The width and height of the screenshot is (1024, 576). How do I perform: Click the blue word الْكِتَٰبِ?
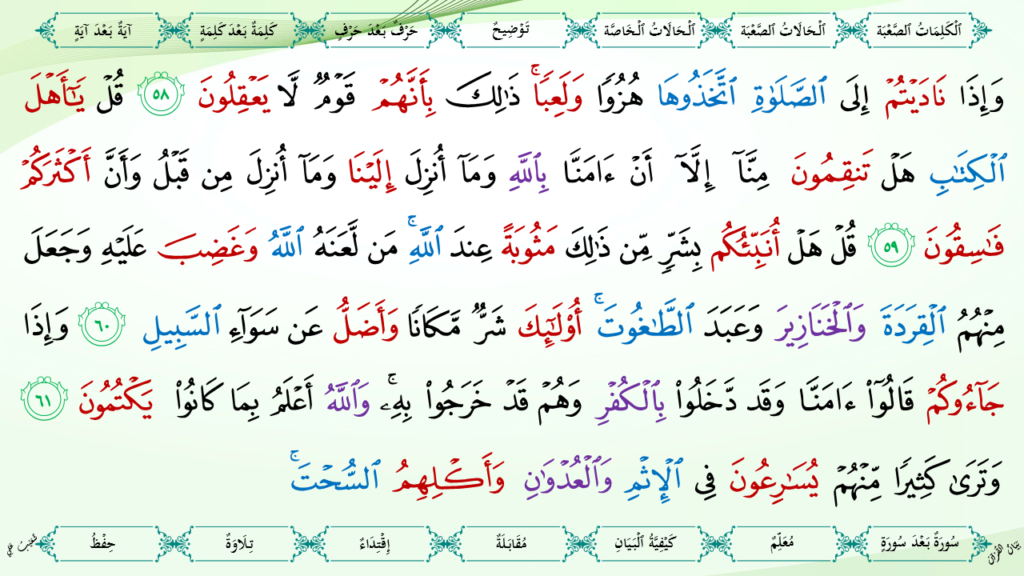[x=968, y=173]
